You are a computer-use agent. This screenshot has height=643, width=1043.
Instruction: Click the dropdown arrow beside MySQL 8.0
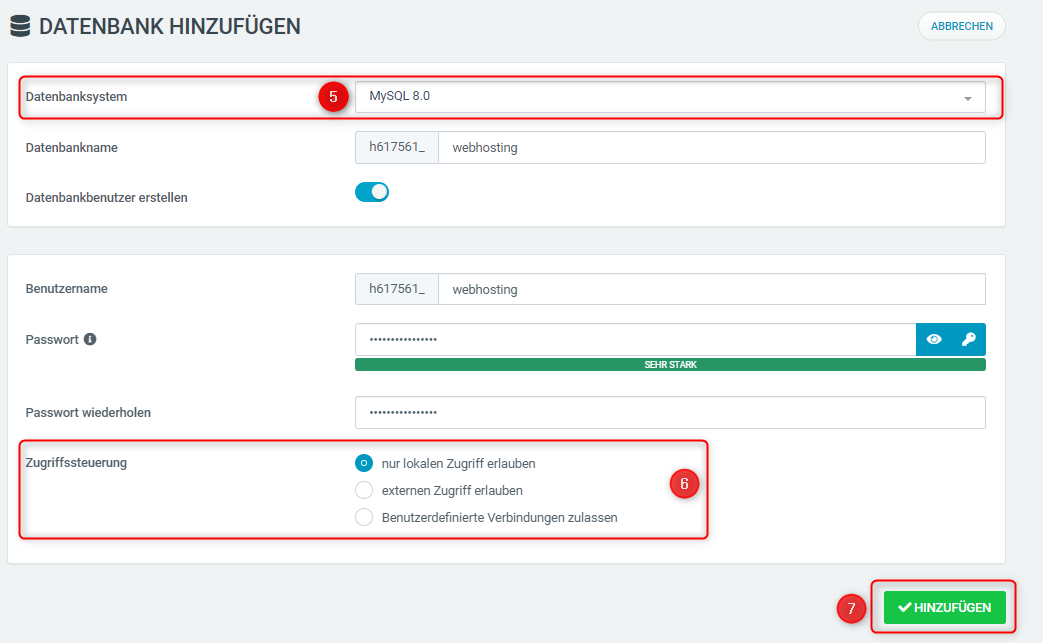click(967, 97)
